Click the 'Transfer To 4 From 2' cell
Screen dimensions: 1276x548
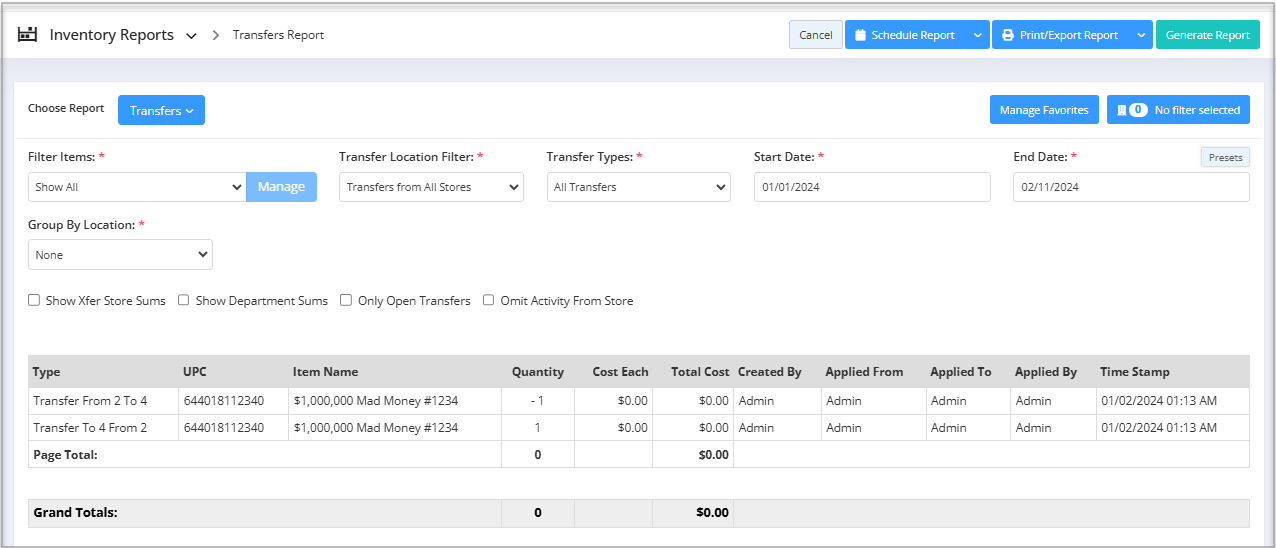click(x=103, y=428)
